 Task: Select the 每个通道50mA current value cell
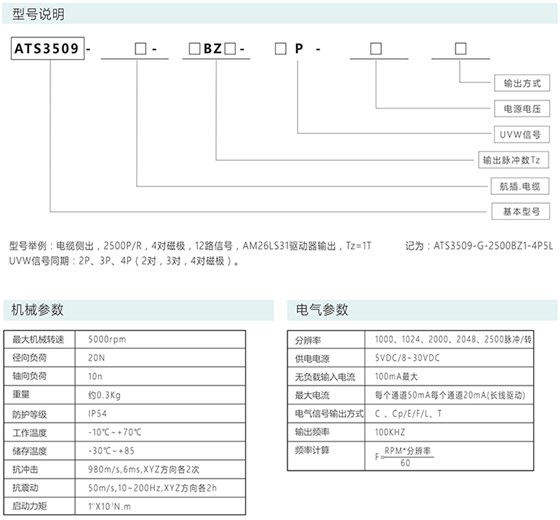pos(450,395)
